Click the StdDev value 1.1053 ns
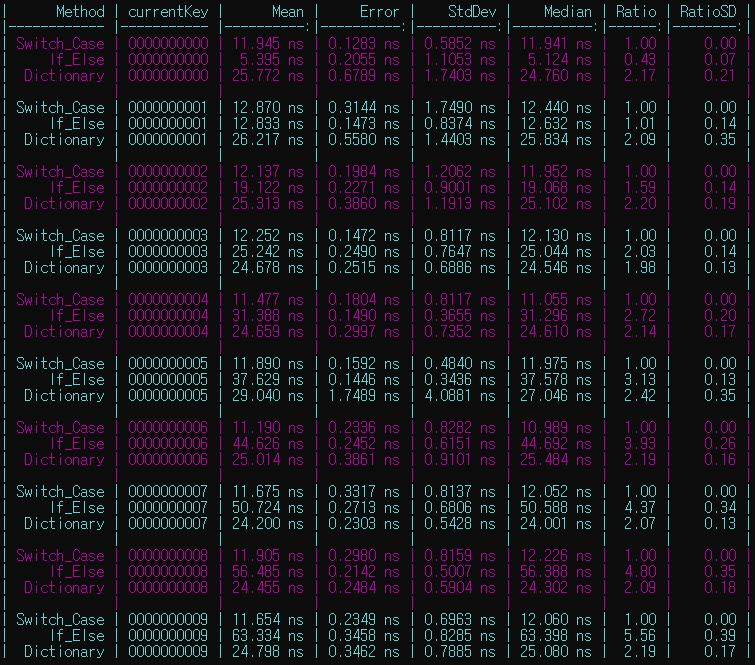Viewport: 755px width, 665px height. coord(459,60)
